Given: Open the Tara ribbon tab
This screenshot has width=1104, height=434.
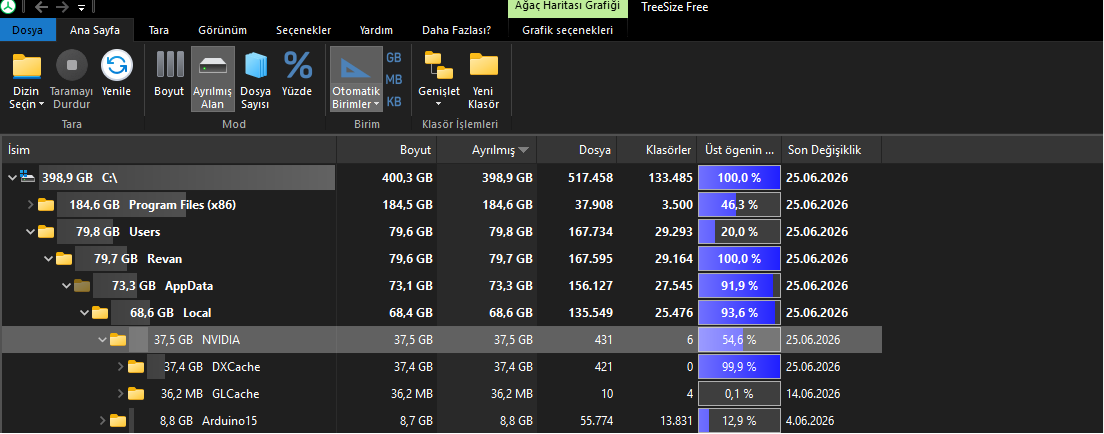Looking at the screenshot, I should tap(158, 30).
